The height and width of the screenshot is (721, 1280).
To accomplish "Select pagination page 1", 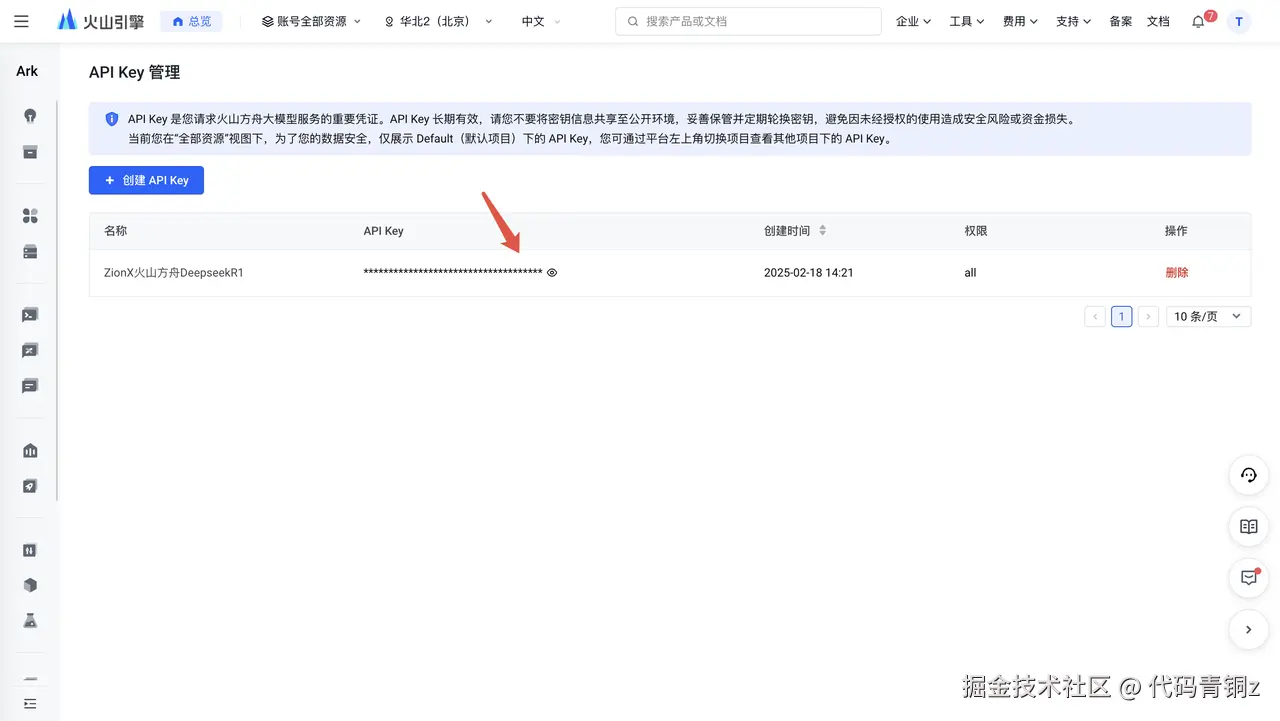I will 1122,317.
